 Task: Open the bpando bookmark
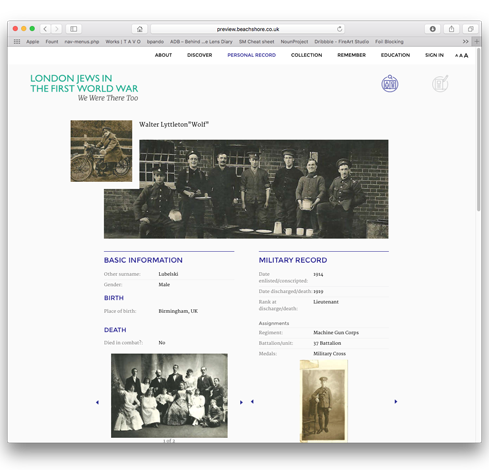pos(155,42)
